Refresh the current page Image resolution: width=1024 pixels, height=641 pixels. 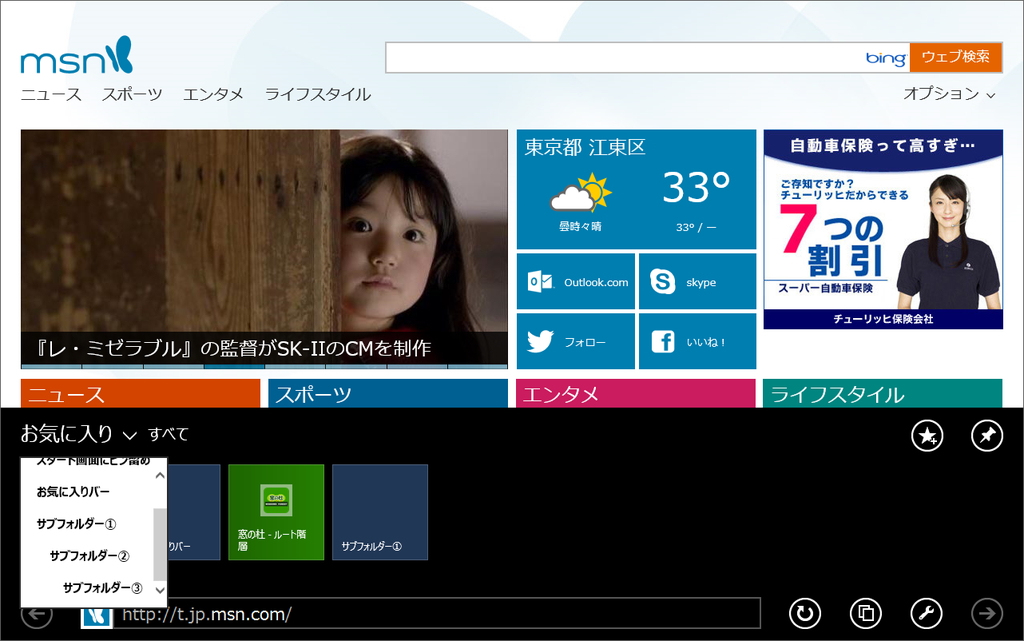805,613
